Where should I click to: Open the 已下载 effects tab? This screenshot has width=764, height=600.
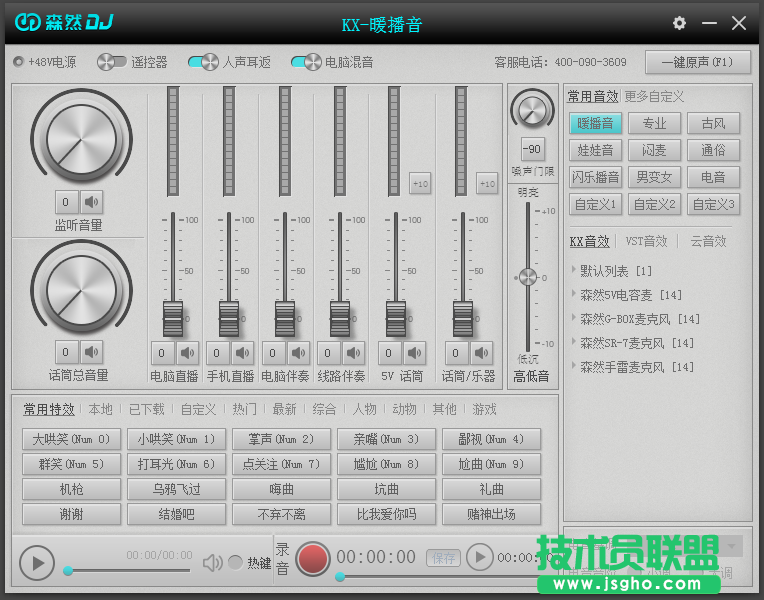point(147,409)
